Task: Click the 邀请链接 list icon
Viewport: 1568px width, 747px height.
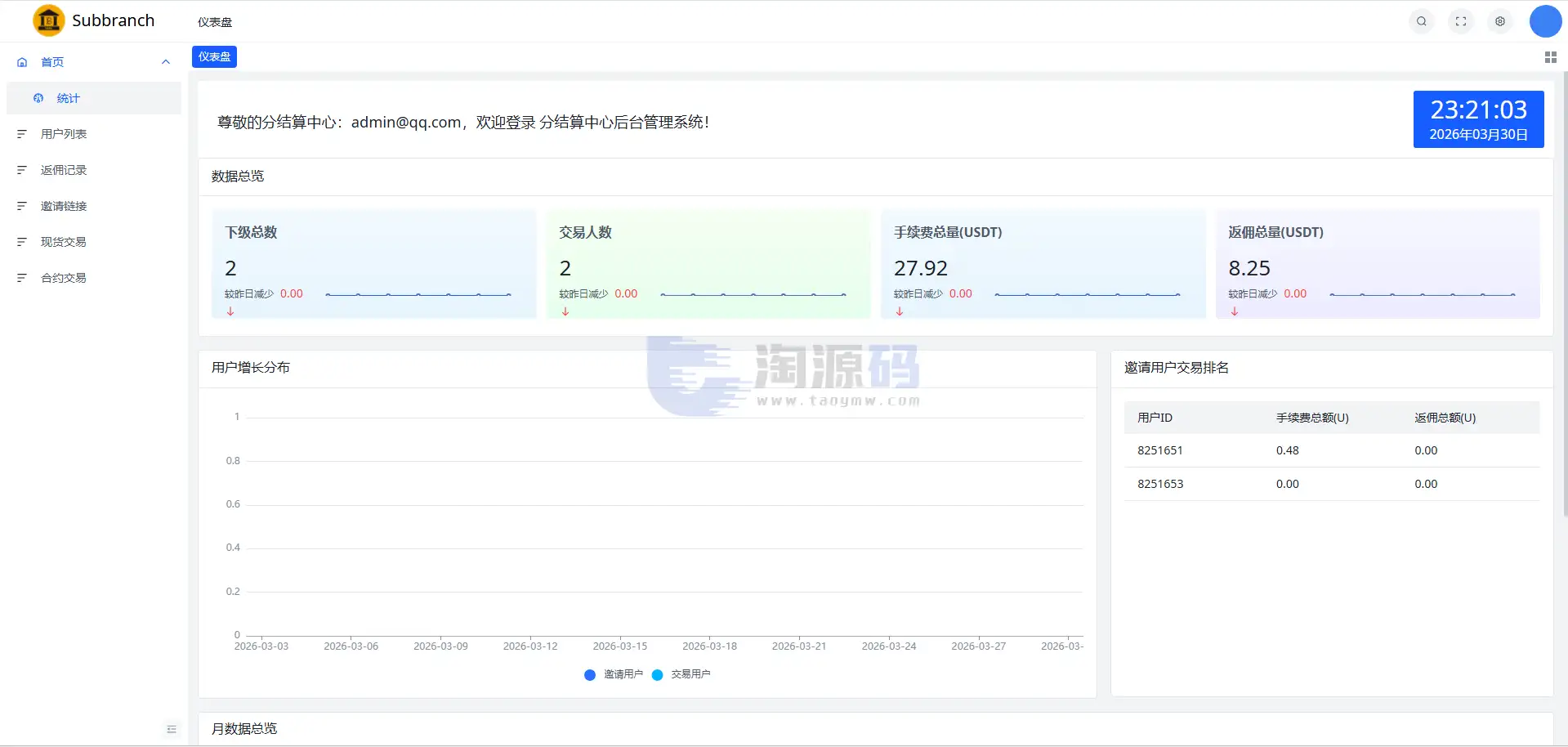Action: pos(22,206)
